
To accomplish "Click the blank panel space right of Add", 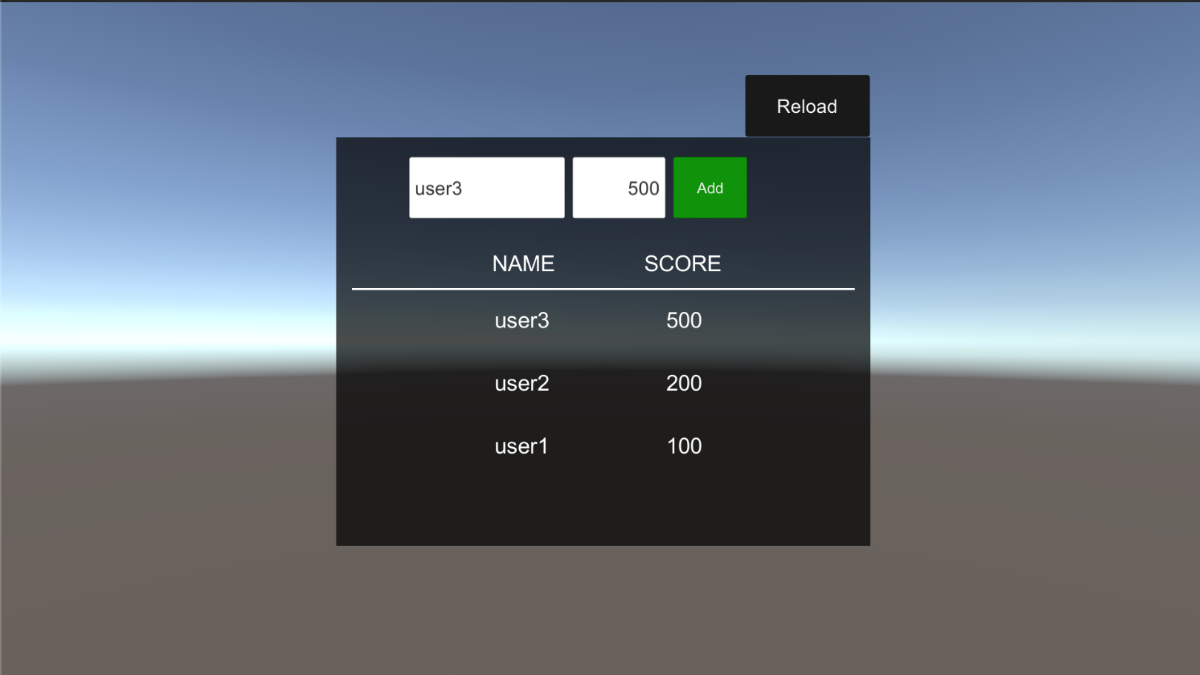I will tap(808, 188).
